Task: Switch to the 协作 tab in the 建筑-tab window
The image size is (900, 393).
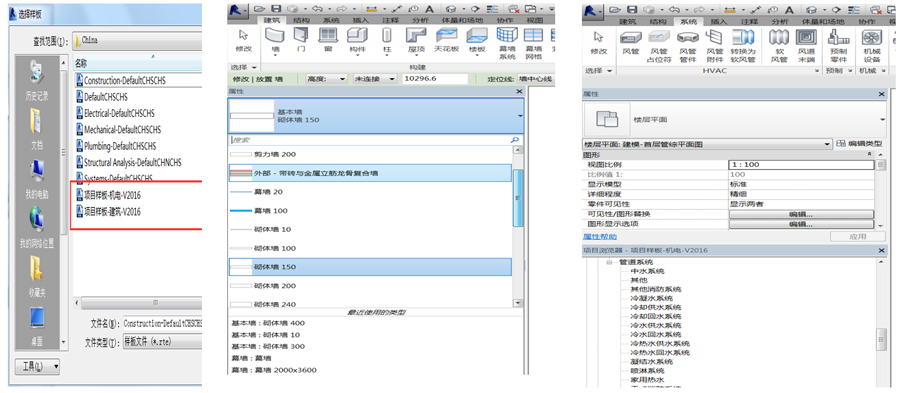Action: pyautogui.click(x=505, y=20)
